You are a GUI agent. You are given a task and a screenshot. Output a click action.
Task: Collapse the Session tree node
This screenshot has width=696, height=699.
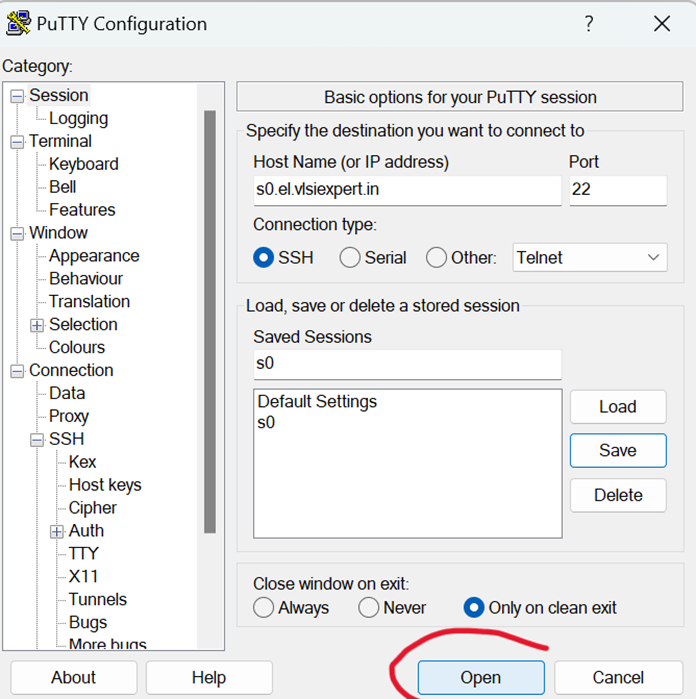(x=17, y=96)
